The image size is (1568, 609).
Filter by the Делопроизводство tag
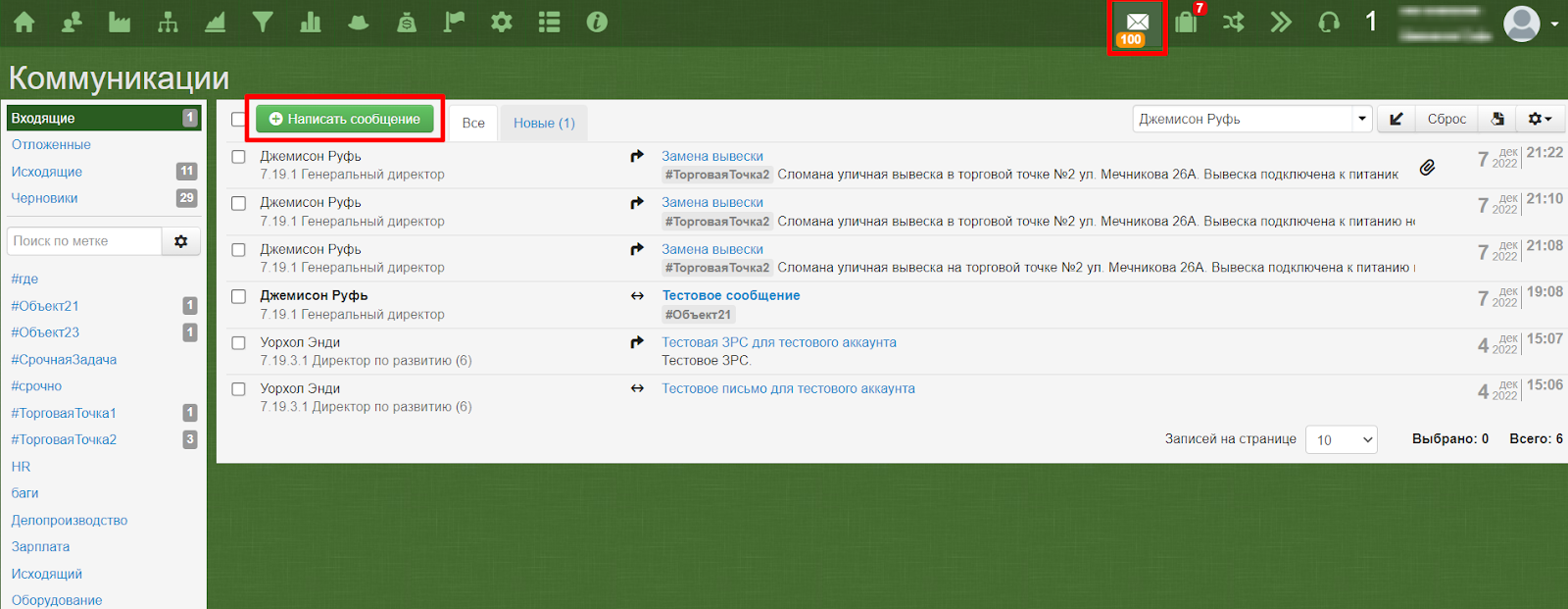[70, 521]
